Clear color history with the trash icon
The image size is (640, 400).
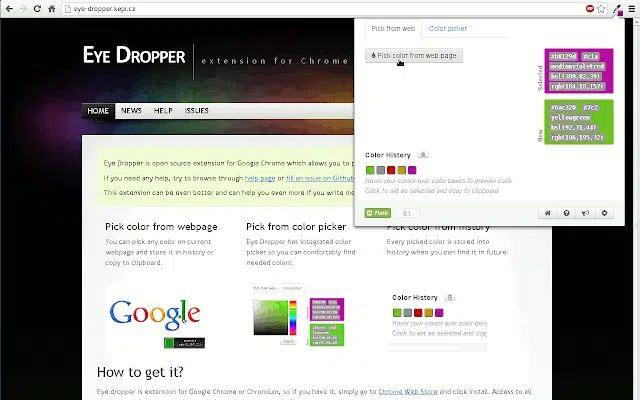424,155
